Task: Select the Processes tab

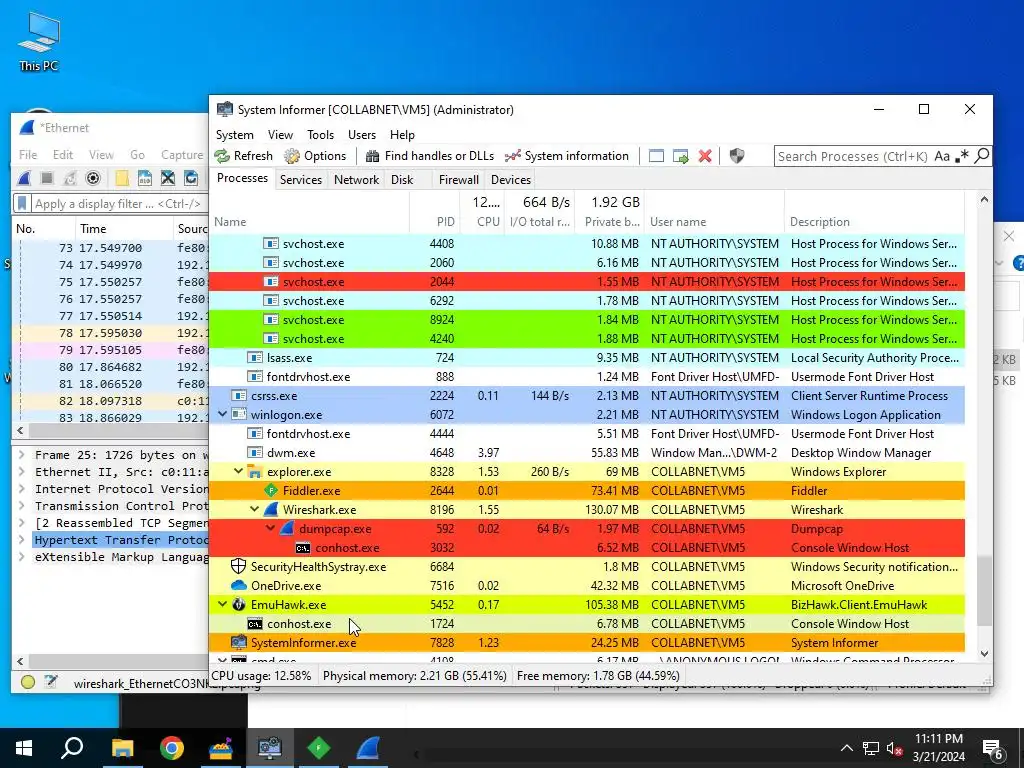Action: click(242, 178)
